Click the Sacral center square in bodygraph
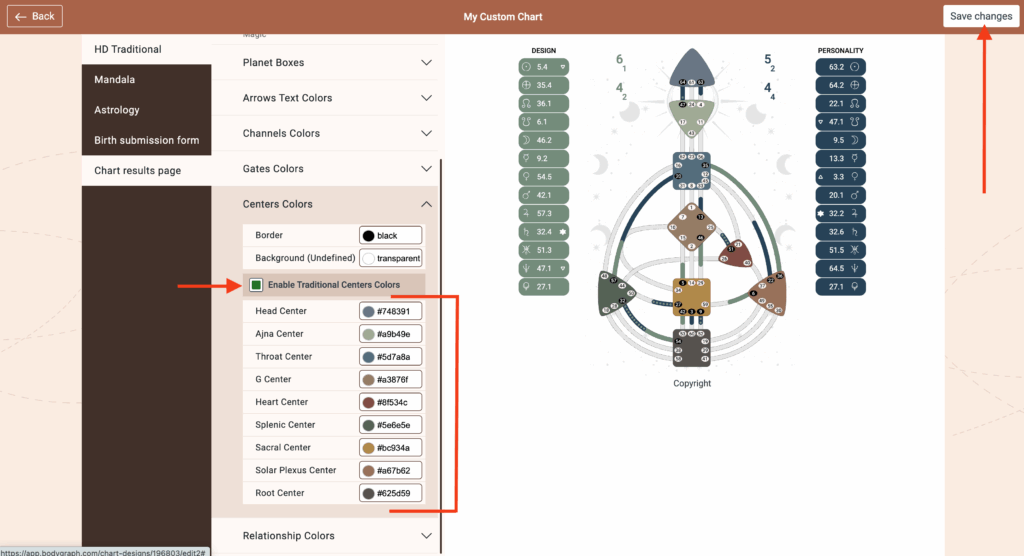Screen dimensions: 1024x556 pos(692,298)
